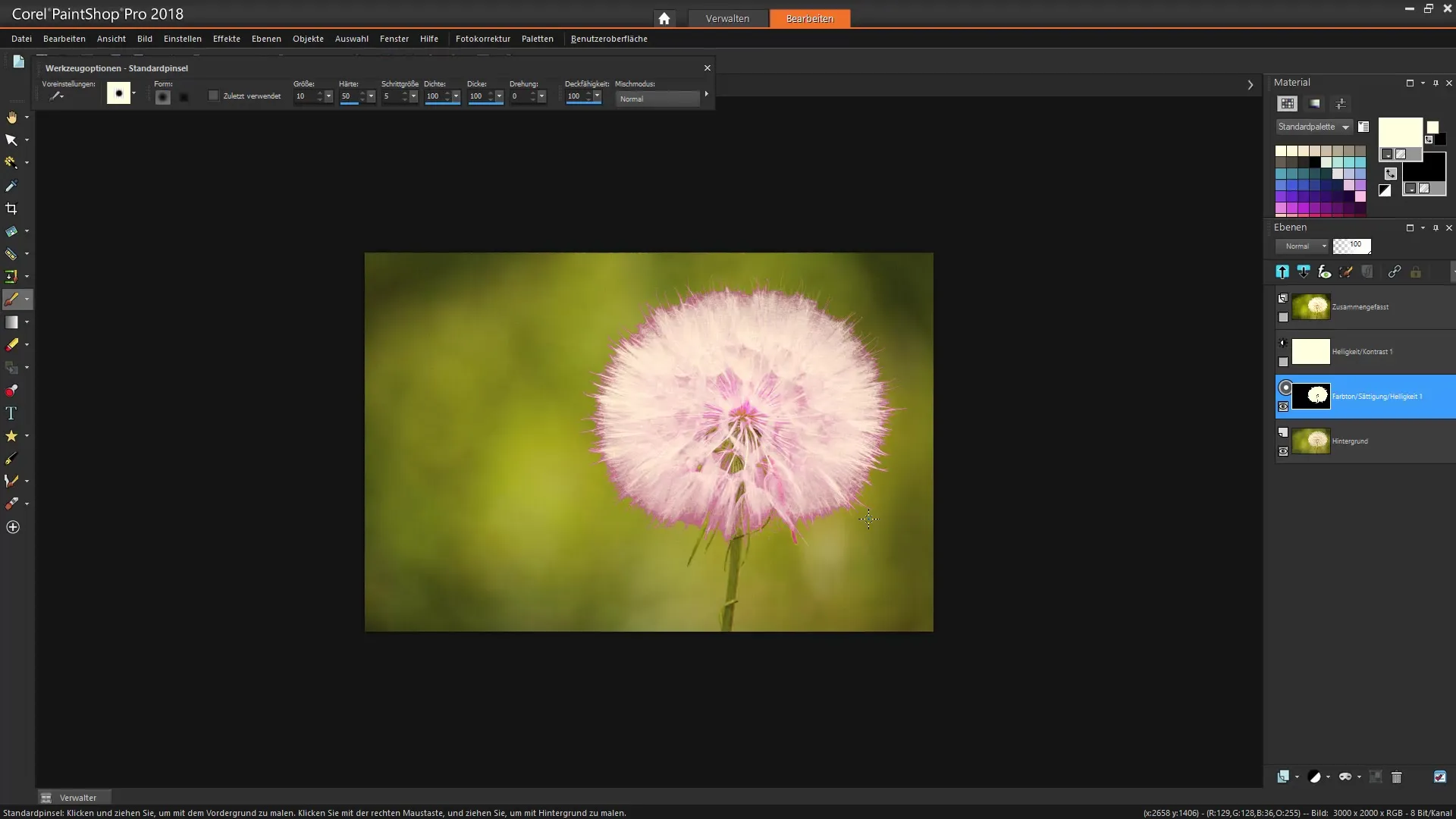Swap foreground and background materials
Image resolution: width=1456 pixels, height=819 pixels.
coord(1391,174)
